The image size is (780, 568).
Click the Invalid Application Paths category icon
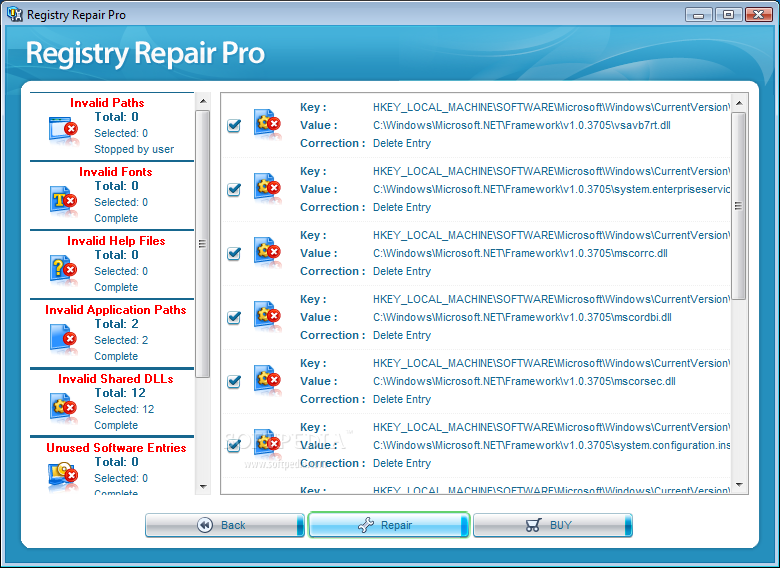(64, 338)
